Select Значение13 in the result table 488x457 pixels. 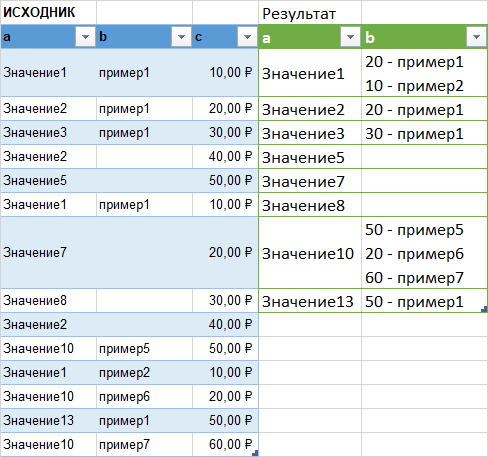click(x=310, y=301)
